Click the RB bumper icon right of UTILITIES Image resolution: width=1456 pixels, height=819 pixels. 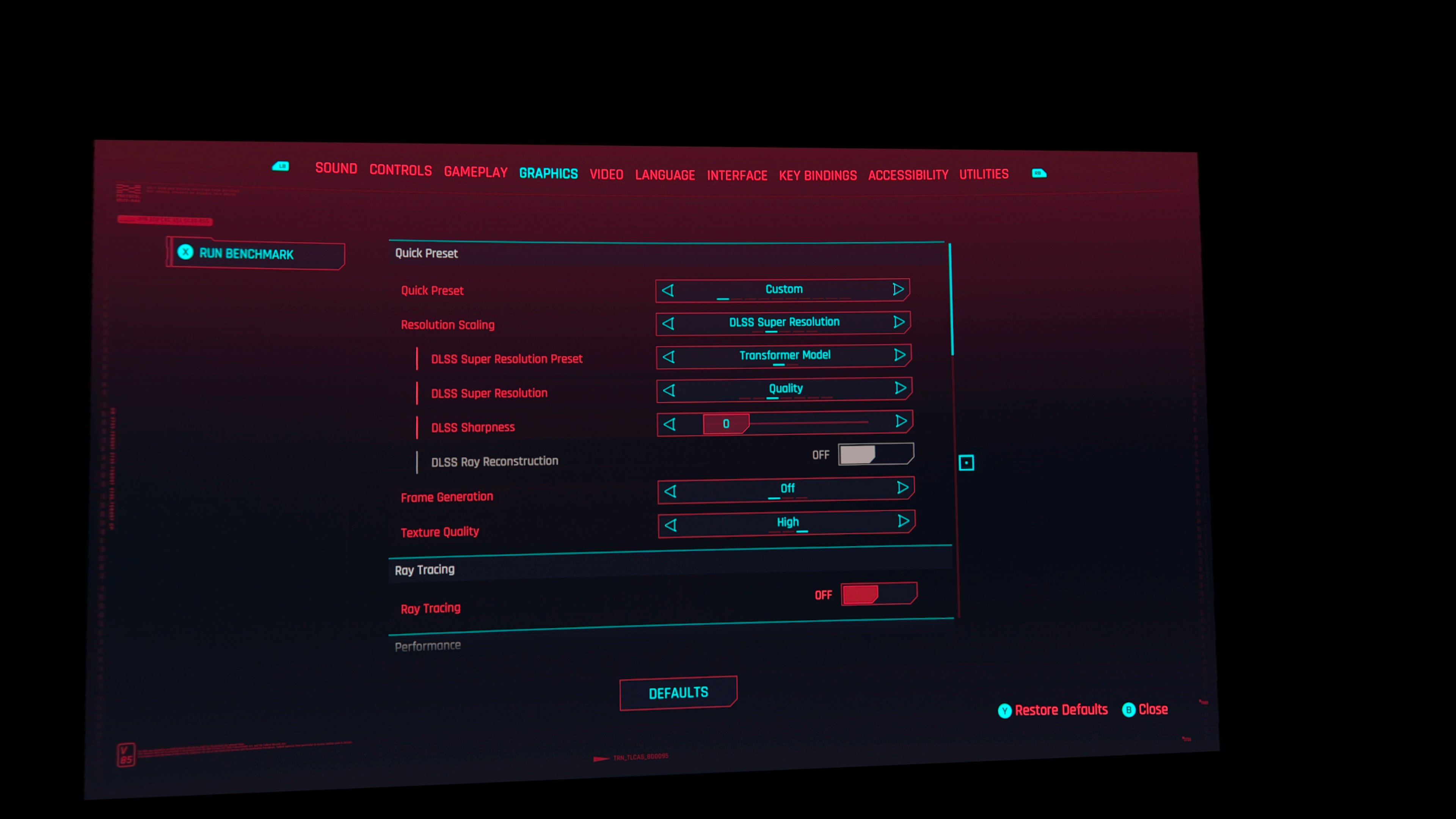click(1039, 173)
